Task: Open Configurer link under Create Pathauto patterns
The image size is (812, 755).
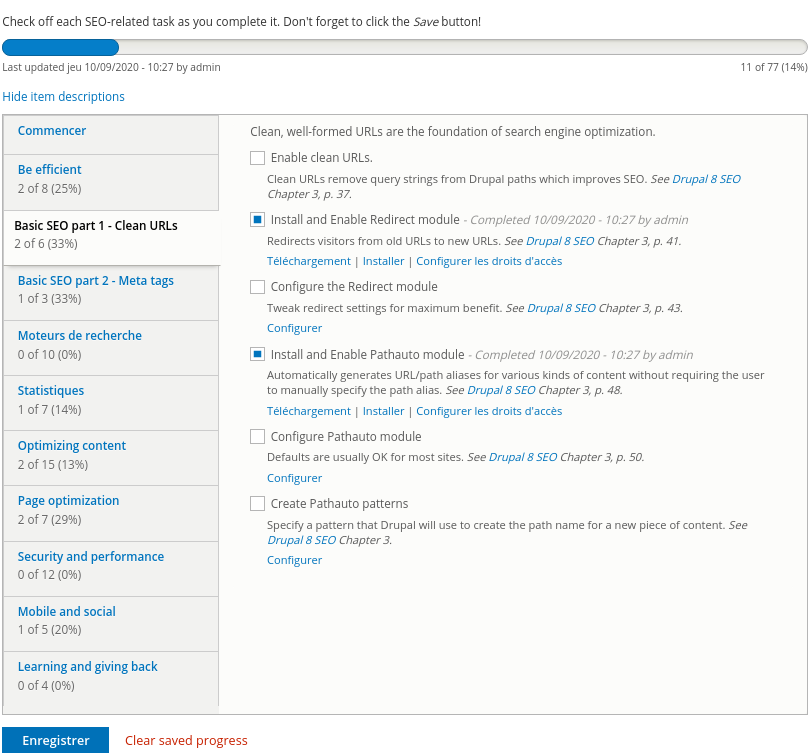Action: 294,560
